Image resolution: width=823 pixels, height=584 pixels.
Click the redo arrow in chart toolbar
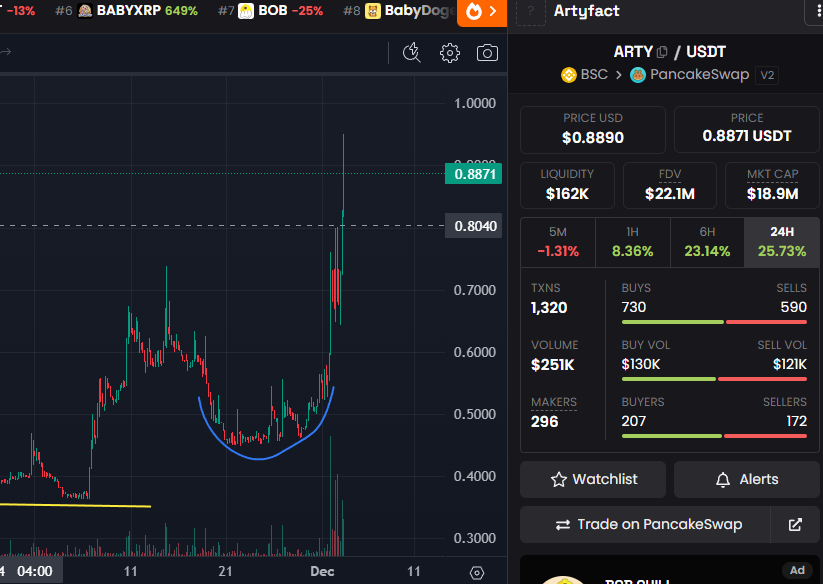pyautogui.click(x=6, y=52)
